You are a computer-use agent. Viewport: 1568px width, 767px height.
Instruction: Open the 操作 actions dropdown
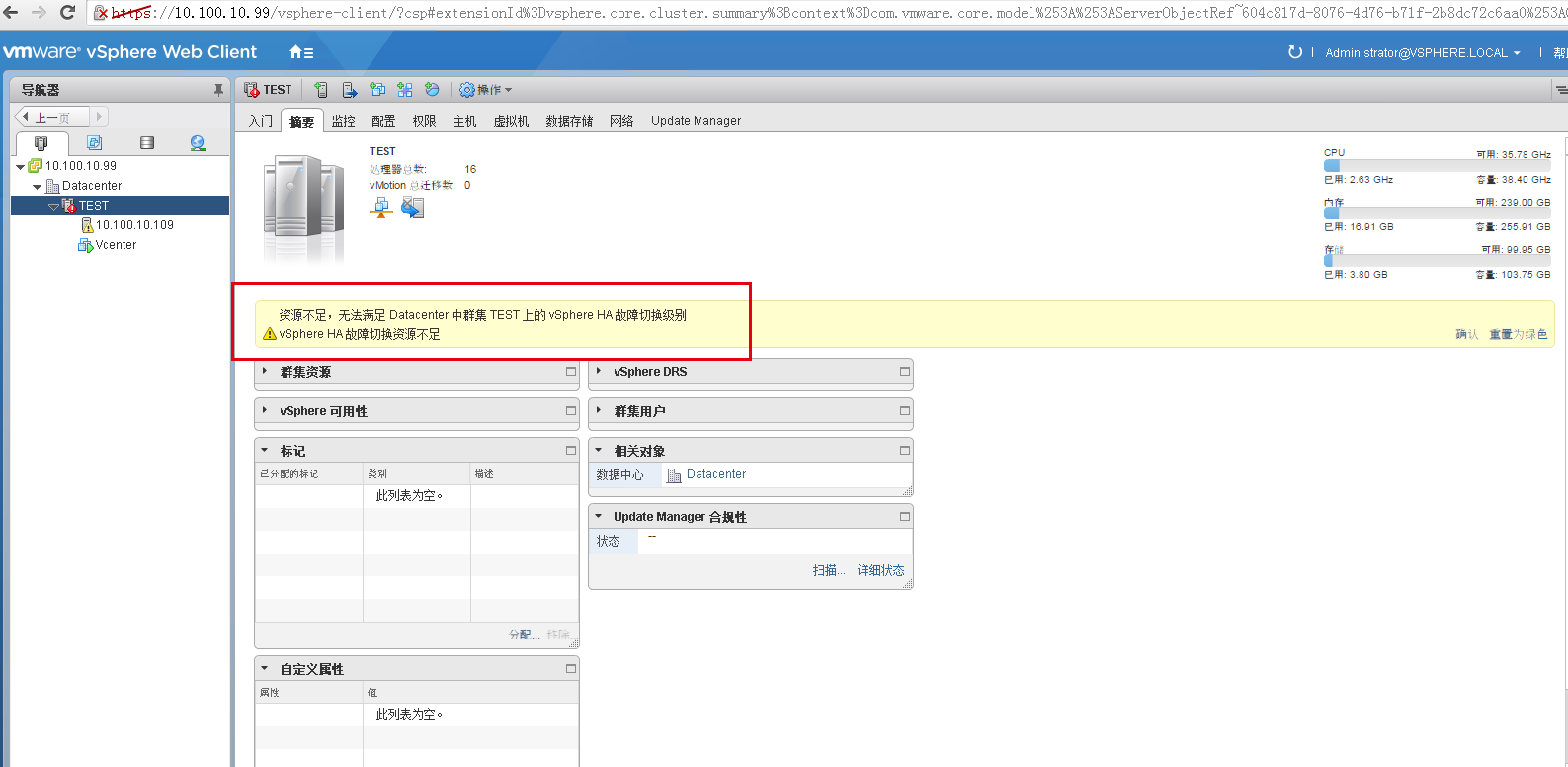(x=486, y=90)
